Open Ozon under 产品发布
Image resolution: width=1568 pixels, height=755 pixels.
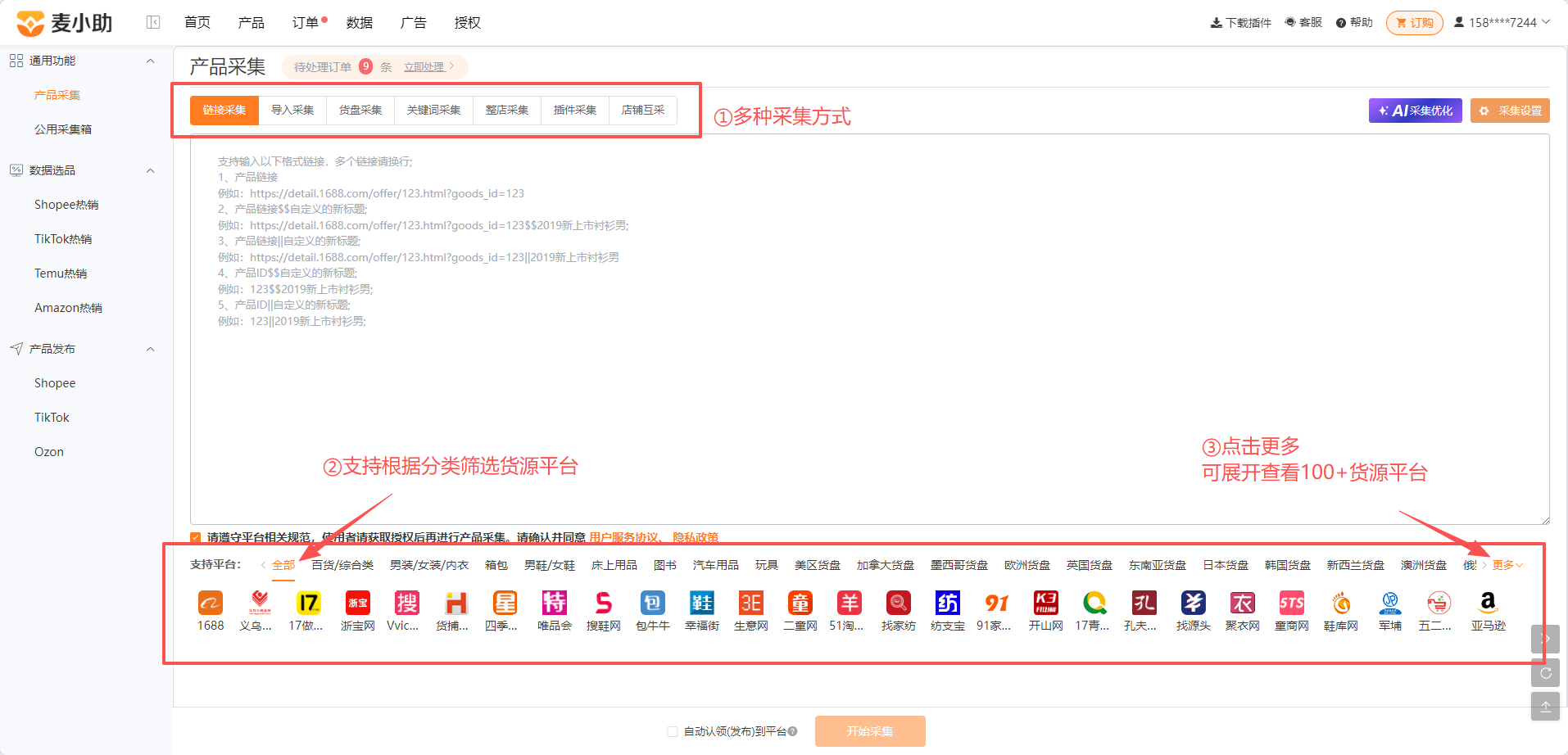pos(49,452)
